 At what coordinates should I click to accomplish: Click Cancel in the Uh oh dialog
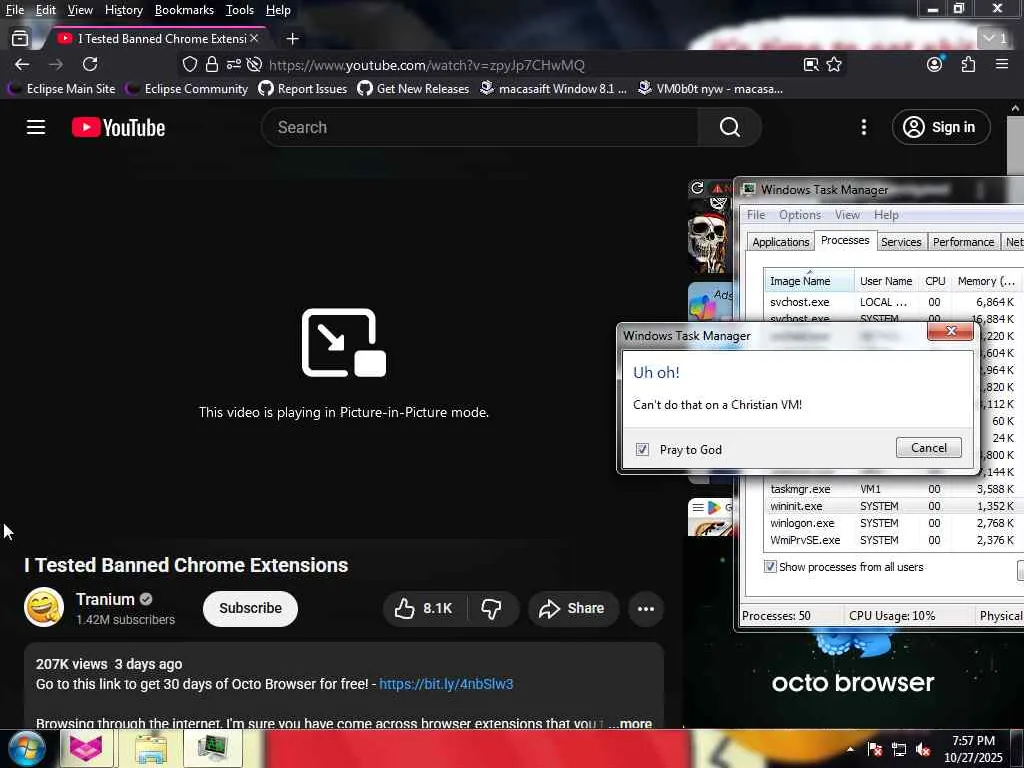point(929,447)
